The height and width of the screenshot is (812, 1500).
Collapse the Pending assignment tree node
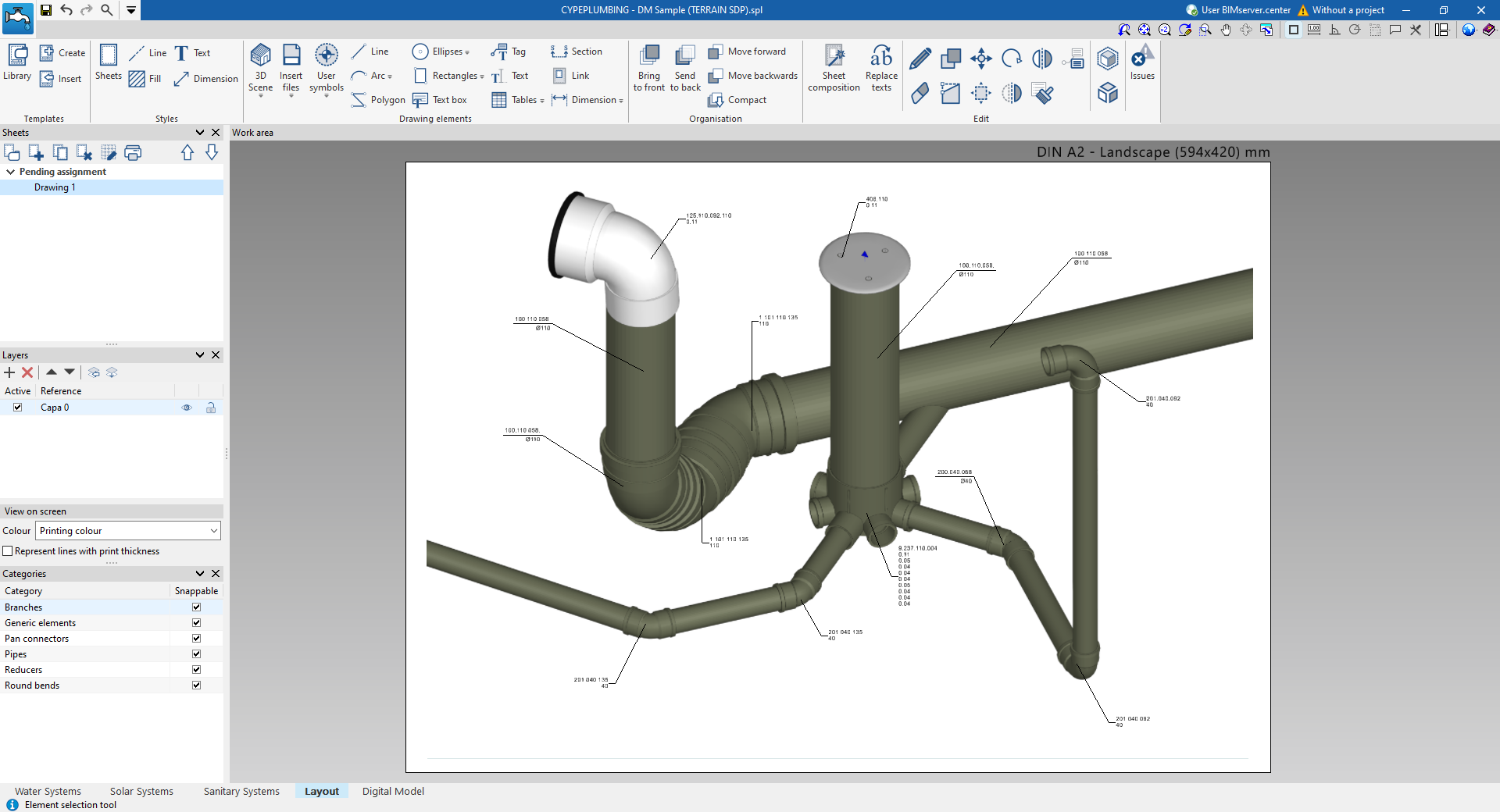[x=10, y=172]
